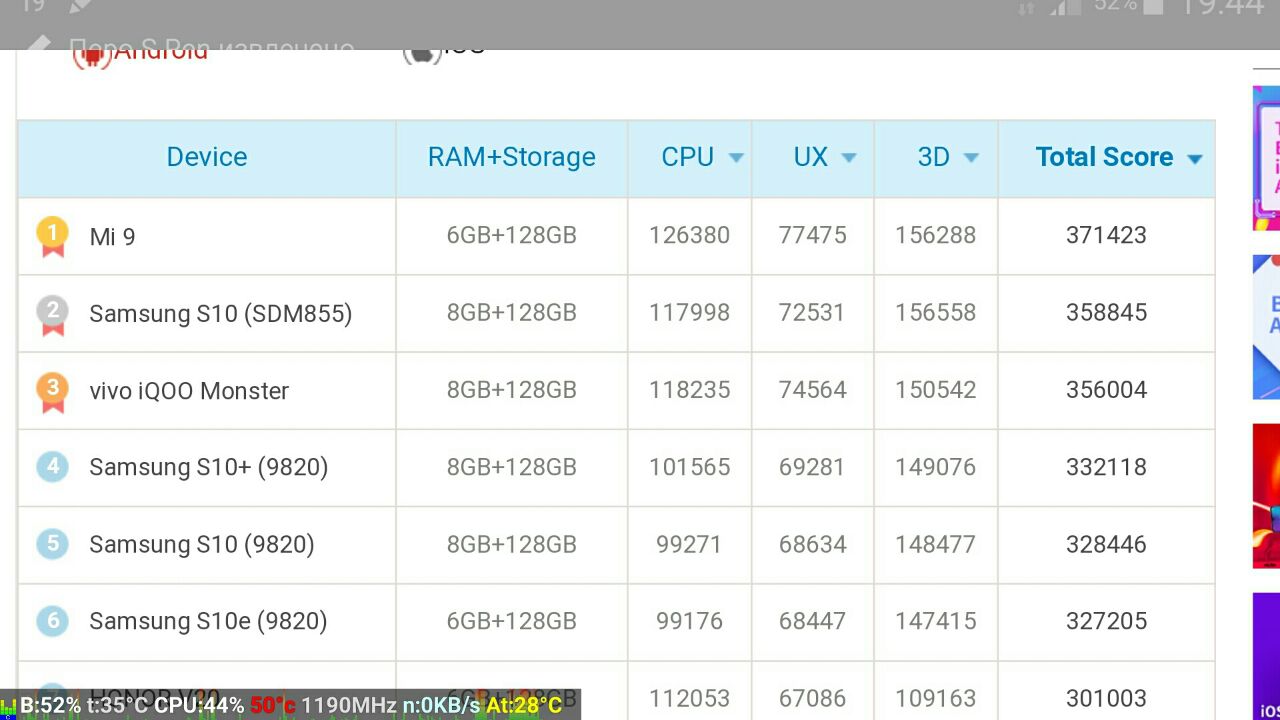Open the Mi 9 device entry
1280x720 pixels.
tap(112, 237)
